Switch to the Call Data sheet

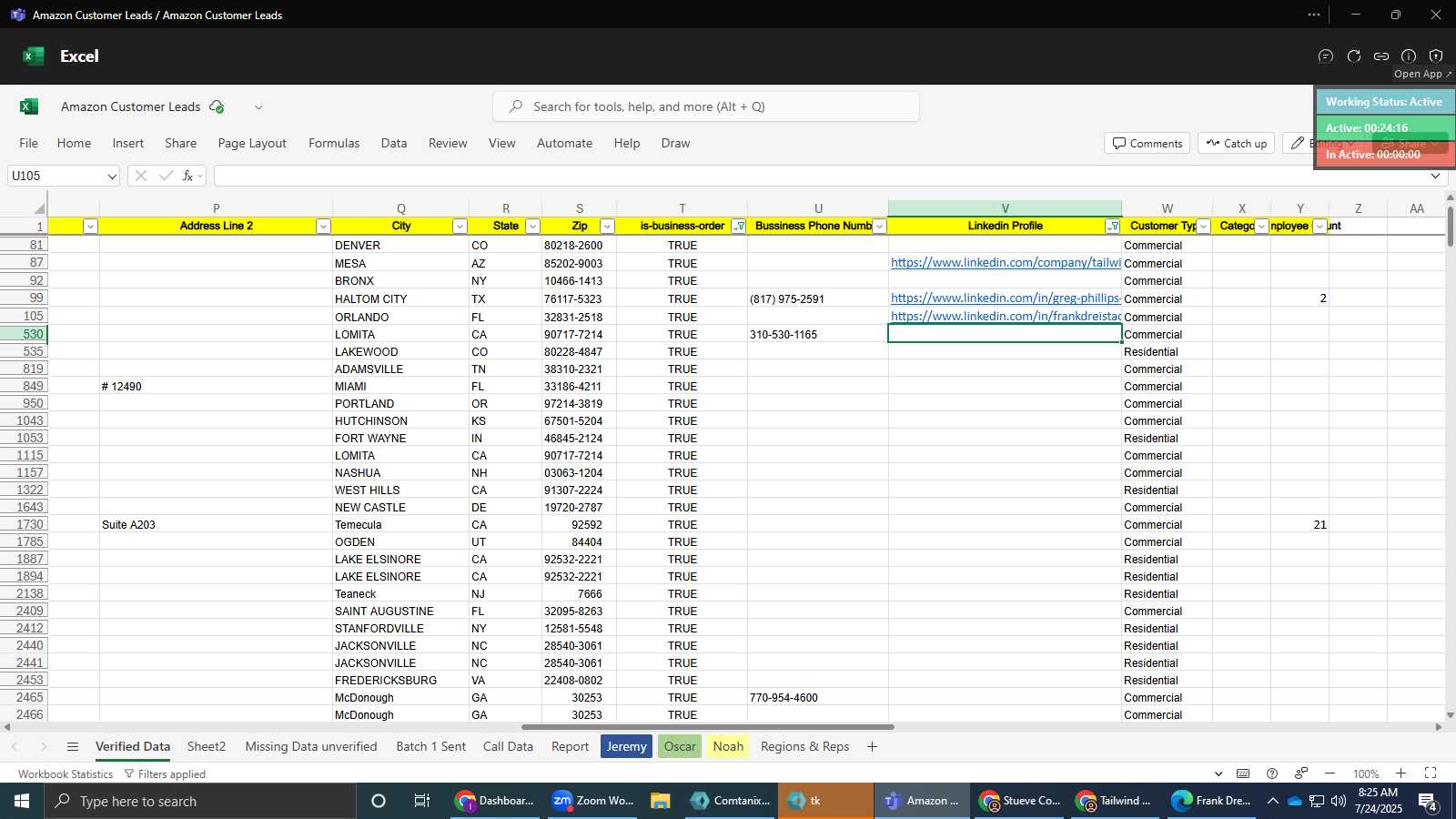click(x=508, y=747)
